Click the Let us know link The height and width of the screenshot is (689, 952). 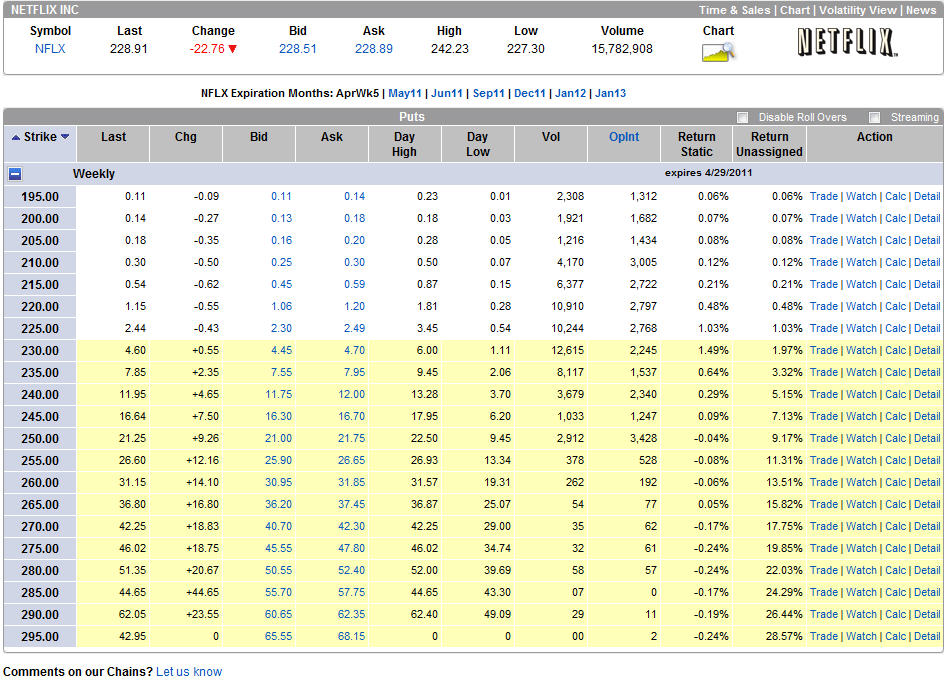coord(189,672)
